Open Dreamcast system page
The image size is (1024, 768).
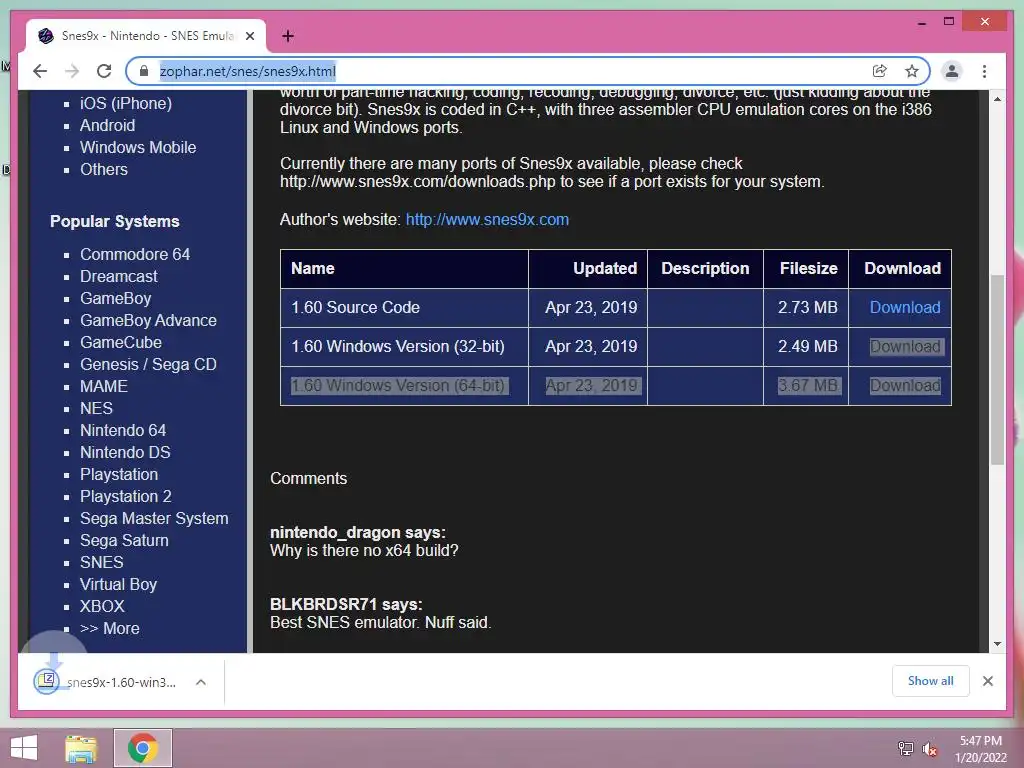119,276
